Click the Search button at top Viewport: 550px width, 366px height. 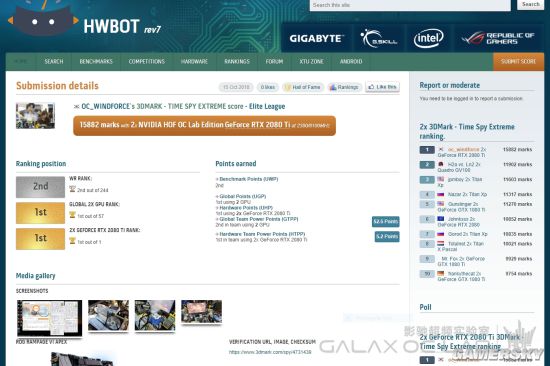click(530, 5)
